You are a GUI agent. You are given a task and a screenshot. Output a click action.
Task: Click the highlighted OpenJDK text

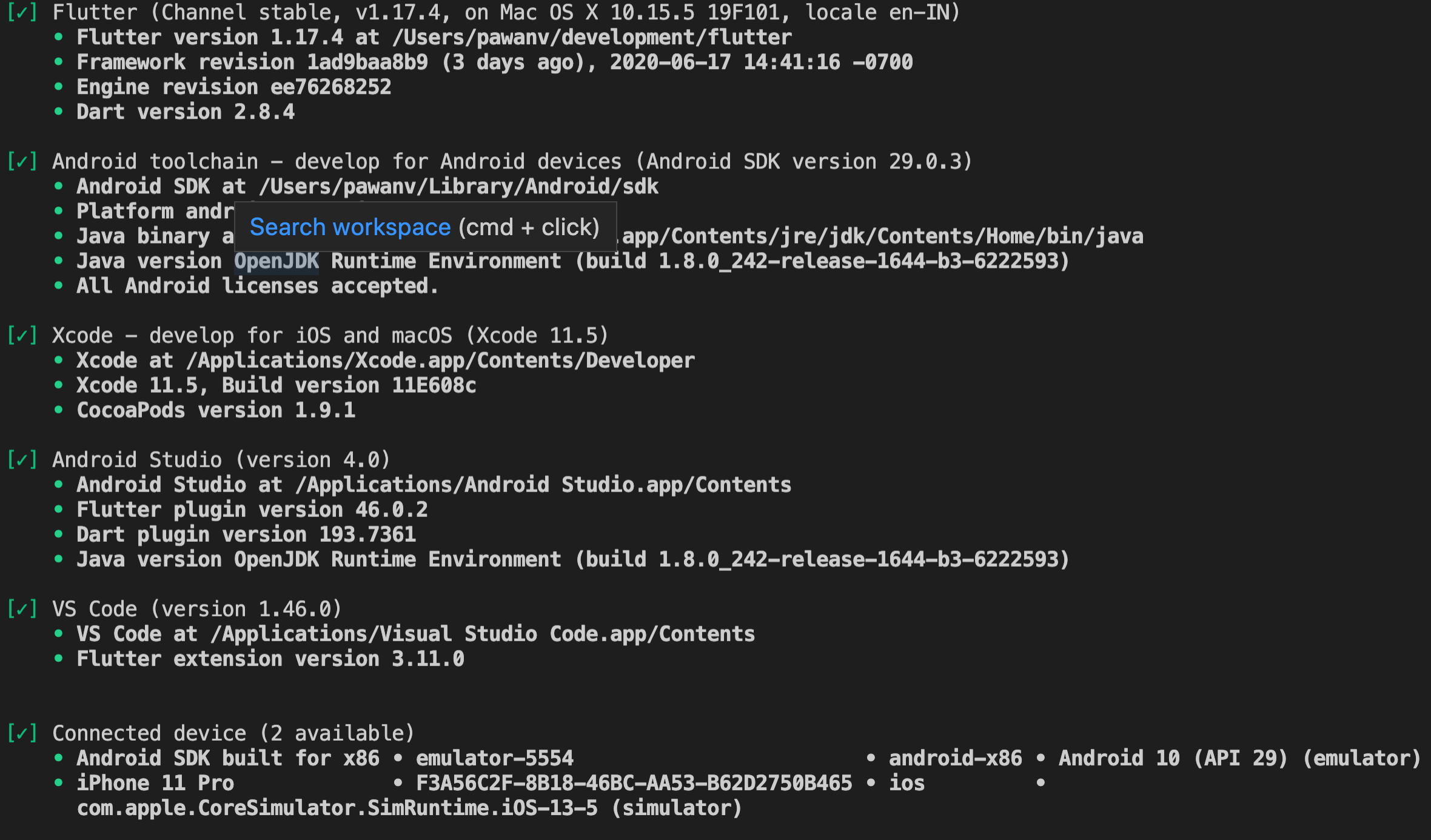pyautogui.click(x=276, y=260)
